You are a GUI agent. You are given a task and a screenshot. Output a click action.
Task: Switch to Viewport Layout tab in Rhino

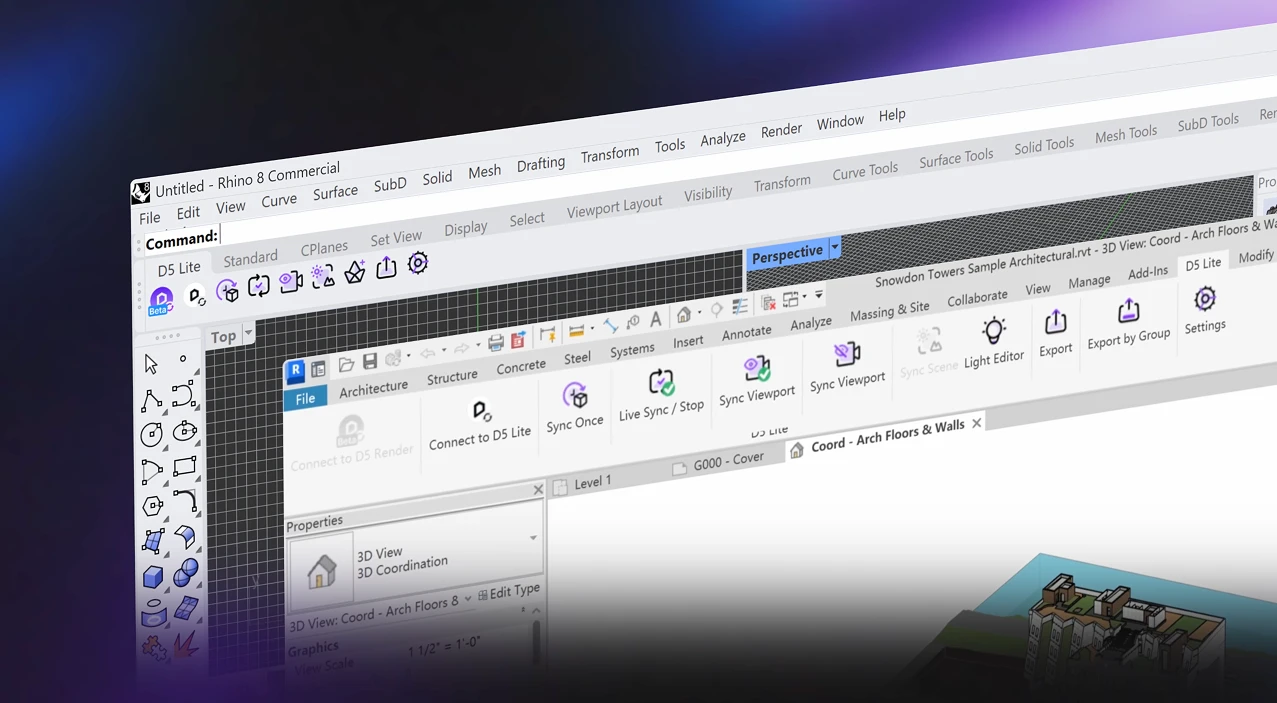point(614,207)
